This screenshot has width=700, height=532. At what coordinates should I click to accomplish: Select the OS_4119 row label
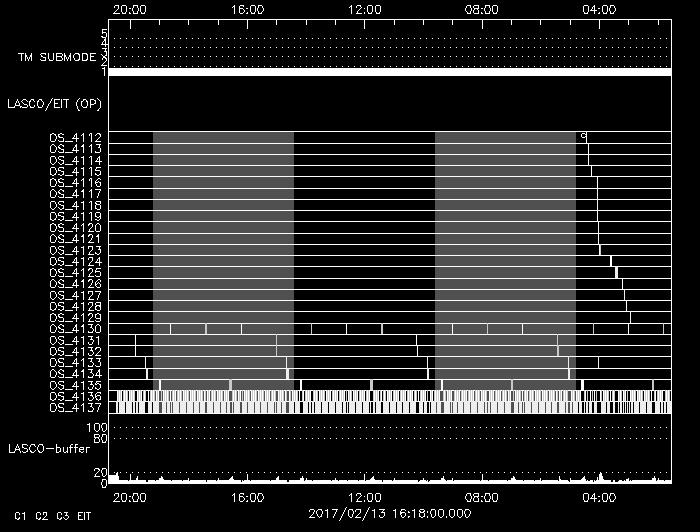pos(75,216)
